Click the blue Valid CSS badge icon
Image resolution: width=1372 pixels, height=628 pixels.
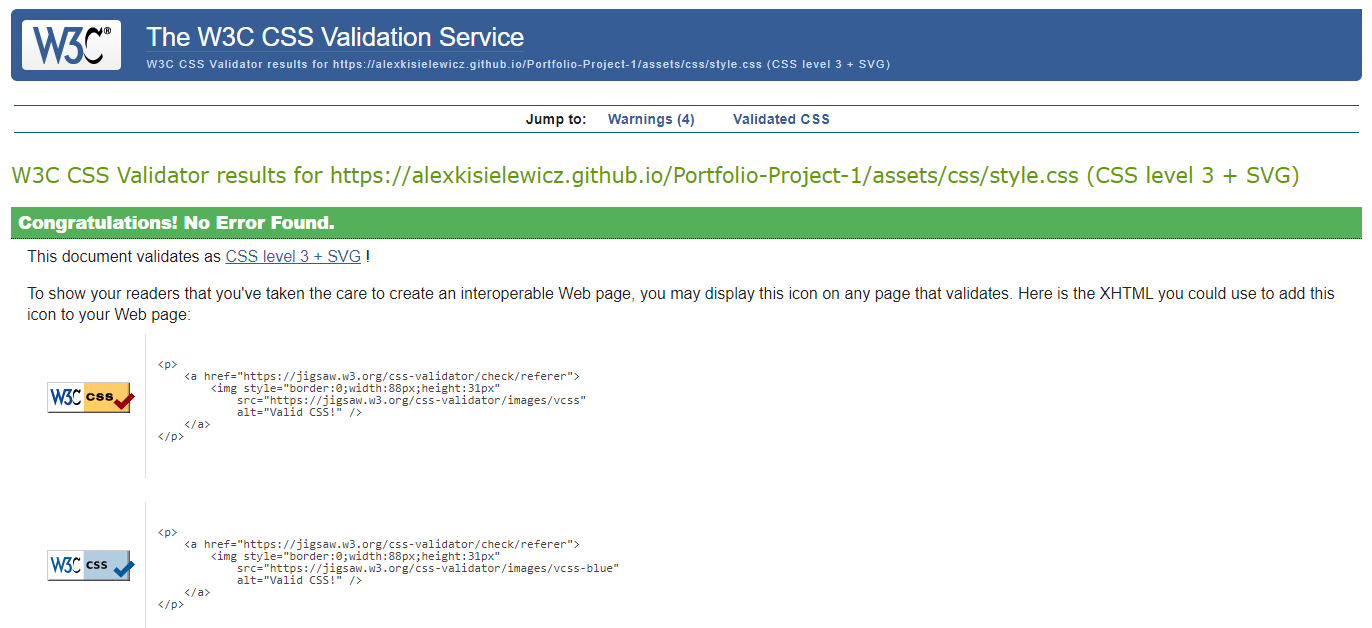tap(91, 565)
